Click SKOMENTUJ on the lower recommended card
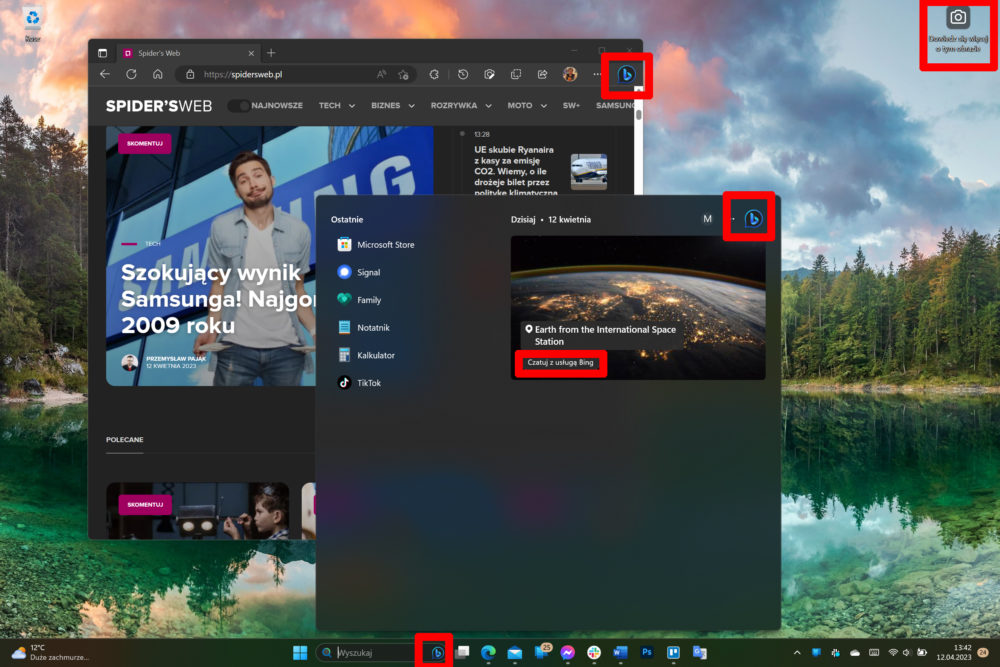The width and height of the screenshot is (1000, 667). (x=145, y=504)
